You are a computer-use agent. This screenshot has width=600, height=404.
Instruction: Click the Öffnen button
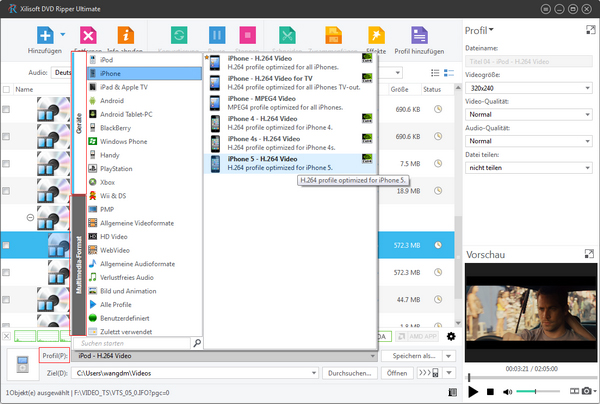point(397,373)
